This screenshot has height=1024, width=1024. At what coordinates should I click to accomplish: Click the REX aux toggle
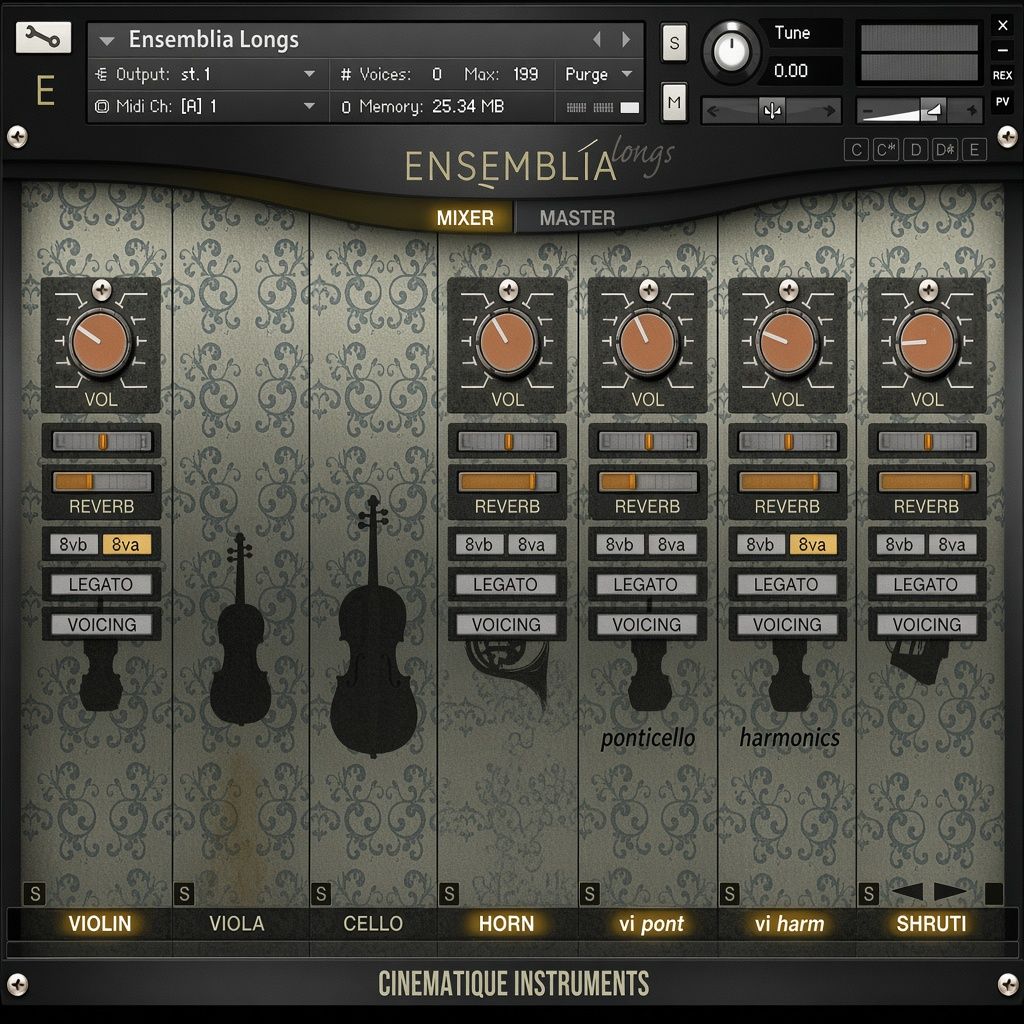coord(1002,75)
